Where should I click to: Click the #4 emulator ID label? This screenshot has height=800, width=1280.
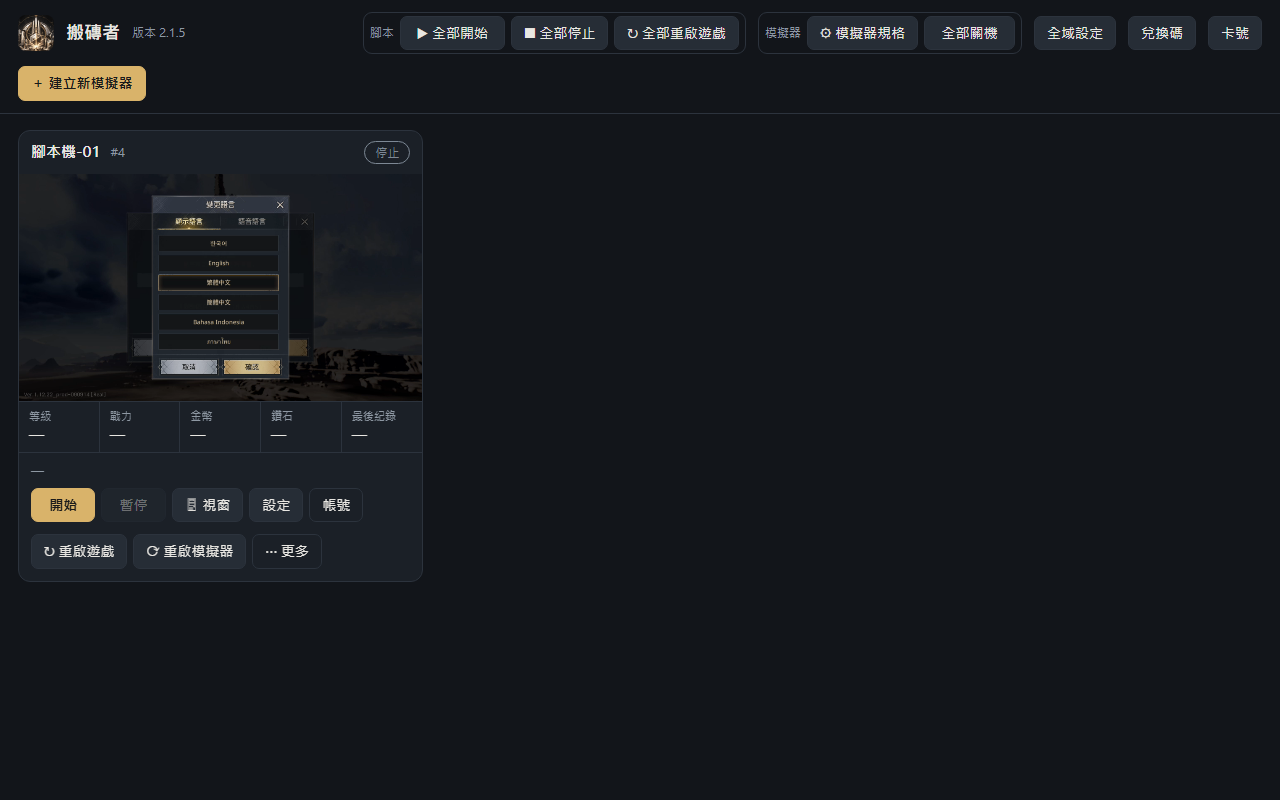pyautogui.click(x=118, y=153)
